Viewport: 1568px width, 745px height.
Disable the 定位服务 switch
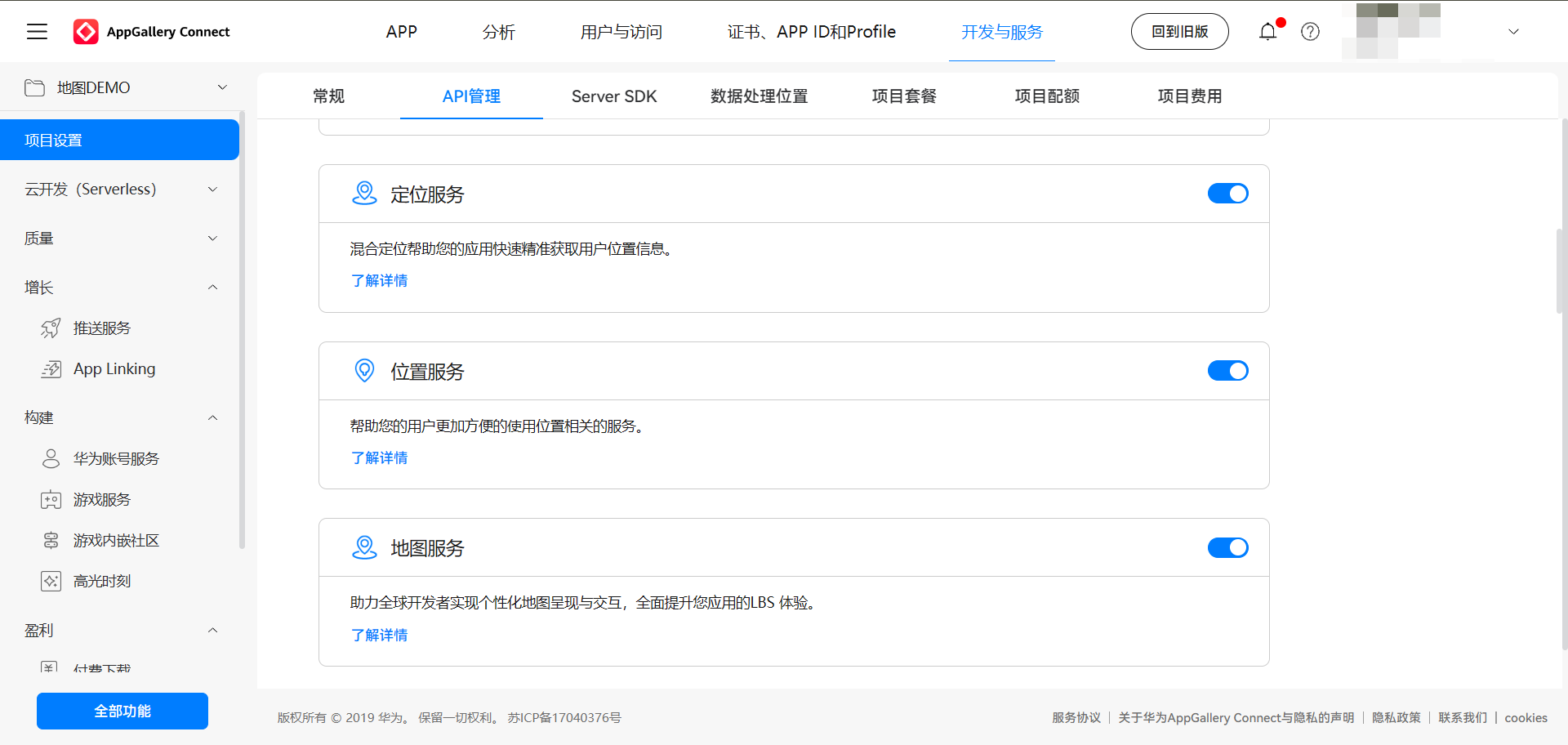(1228, 194)
